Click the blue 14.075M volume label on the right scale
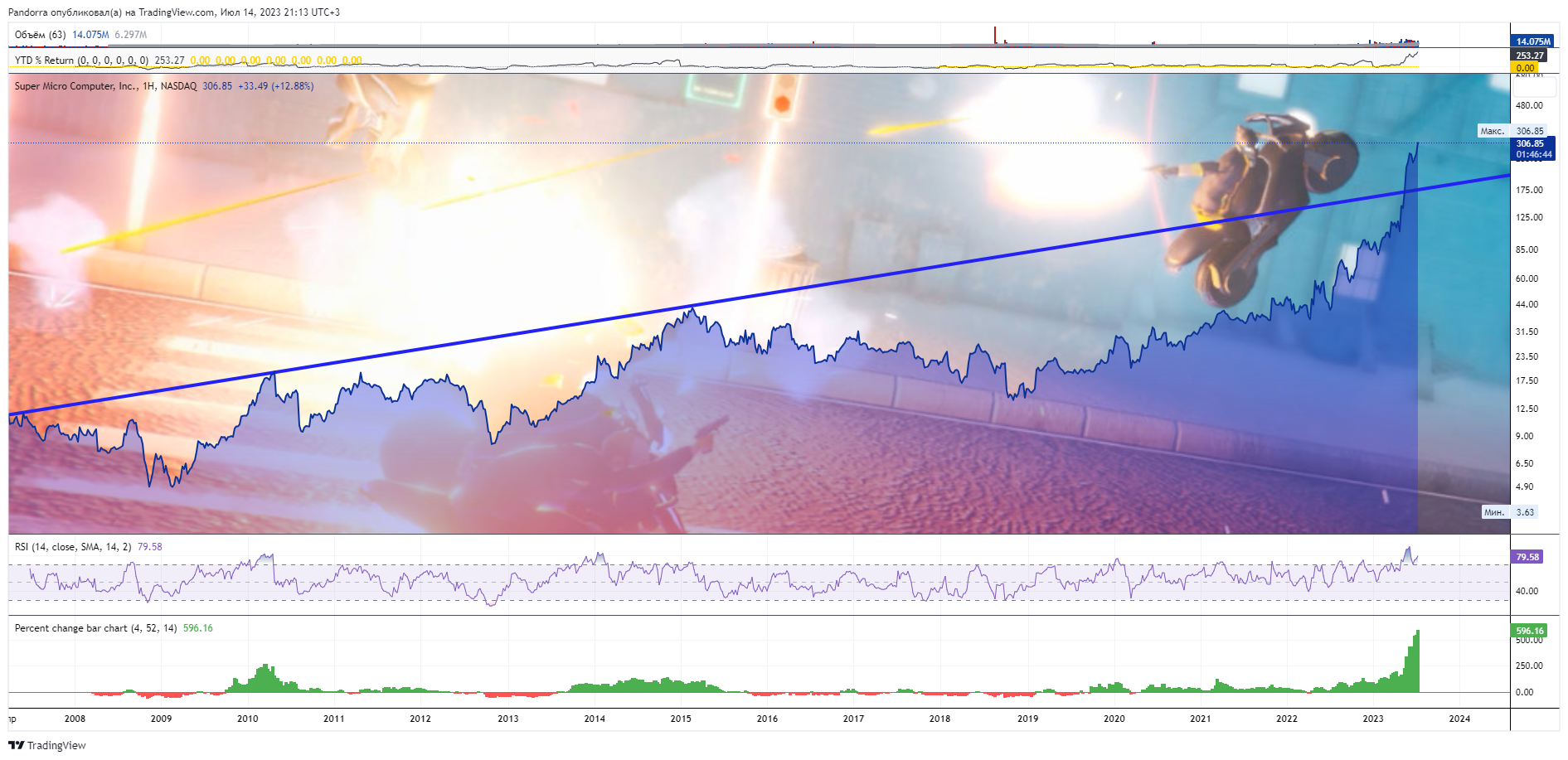 (x=1532, y=41)
